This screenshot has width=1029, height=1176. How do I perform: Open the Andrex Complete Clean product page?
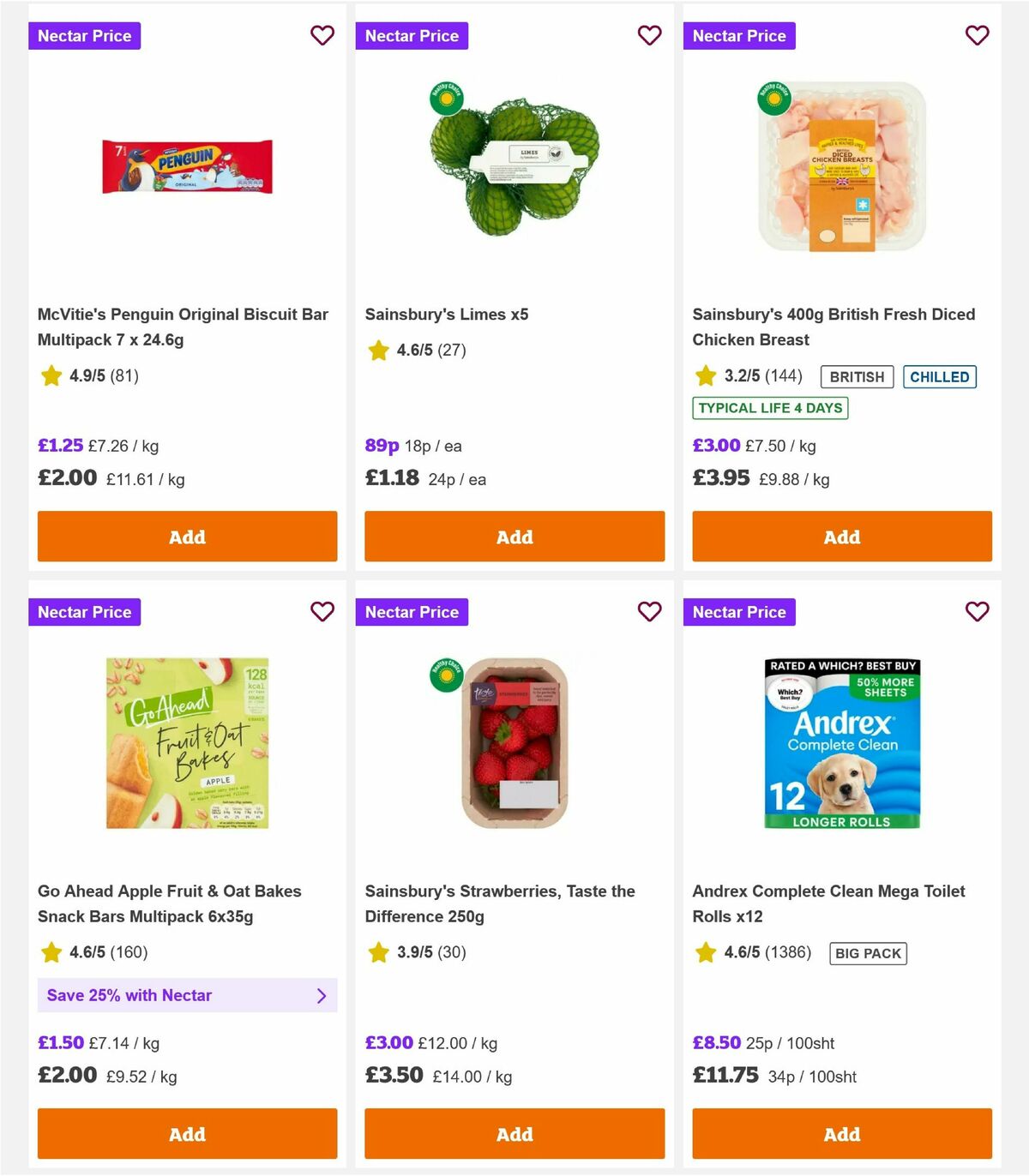click(x=828, y=903)
